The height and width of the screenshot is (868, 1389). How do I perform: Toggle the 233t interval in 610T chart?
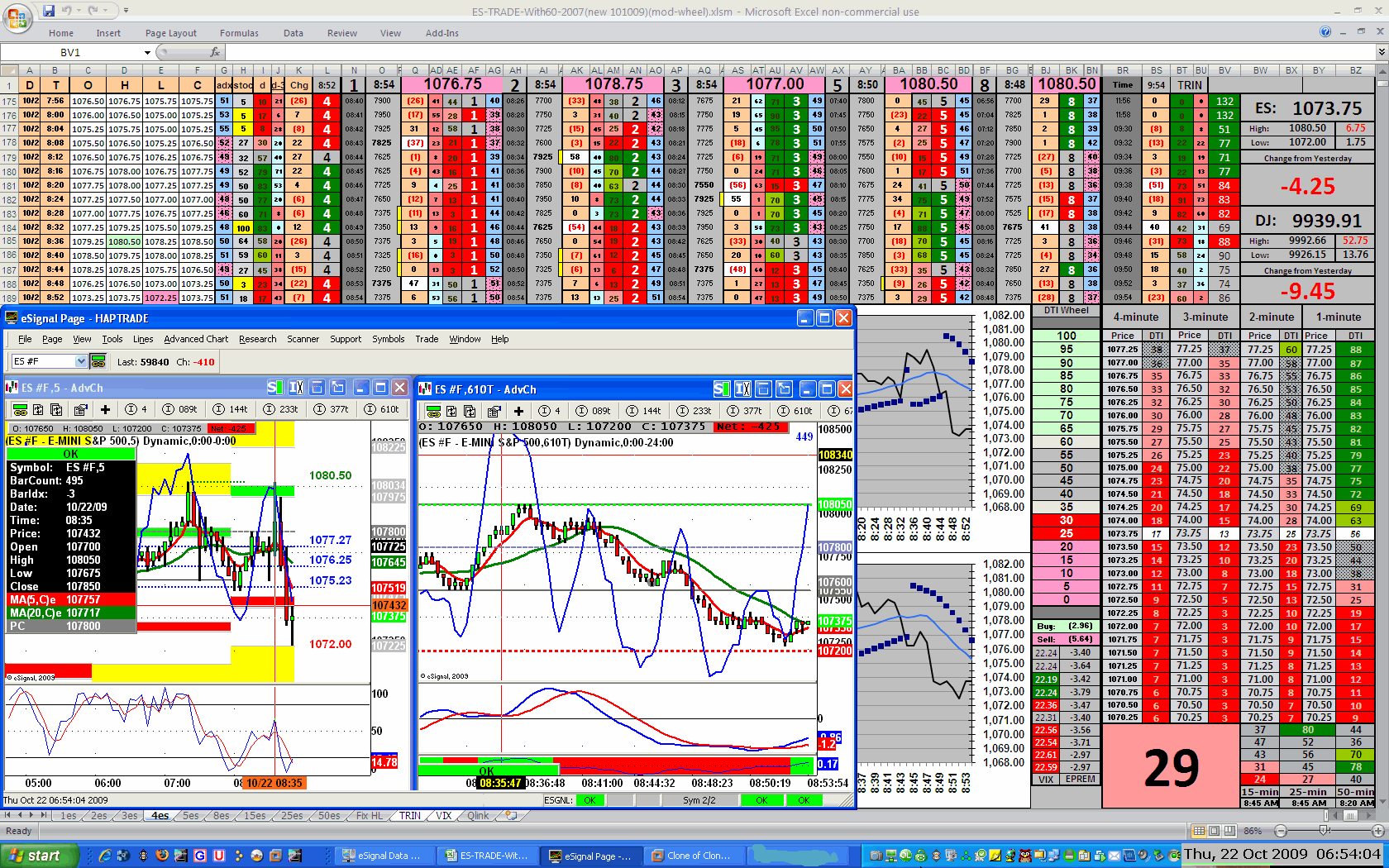click(694, 411)
